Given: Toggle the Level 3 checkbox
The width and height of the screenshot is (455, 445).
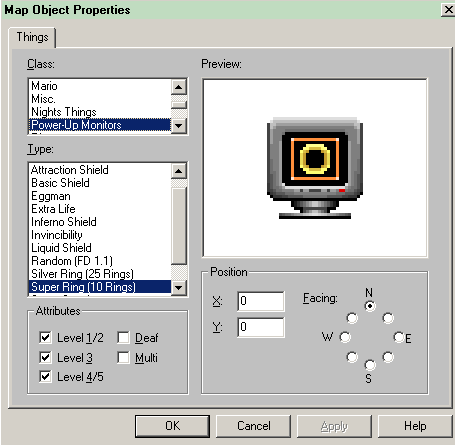Looking at the screenshot, I should pos(45,357).
